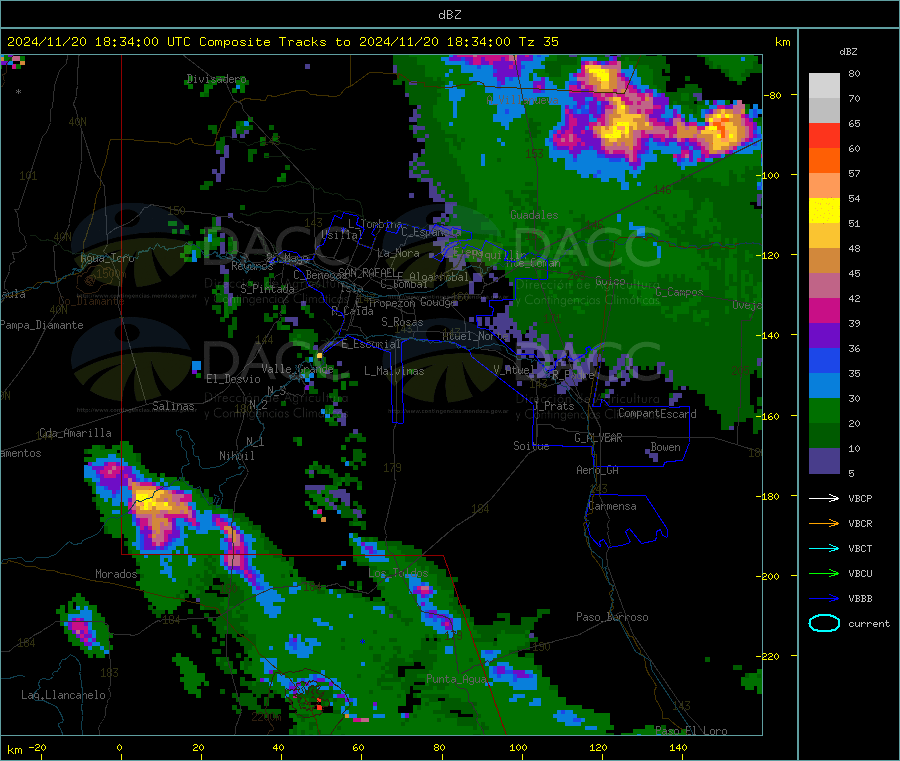Select the Salinas map label
The height and width of the screenshot is (761, 900).
tap(173, 406)
